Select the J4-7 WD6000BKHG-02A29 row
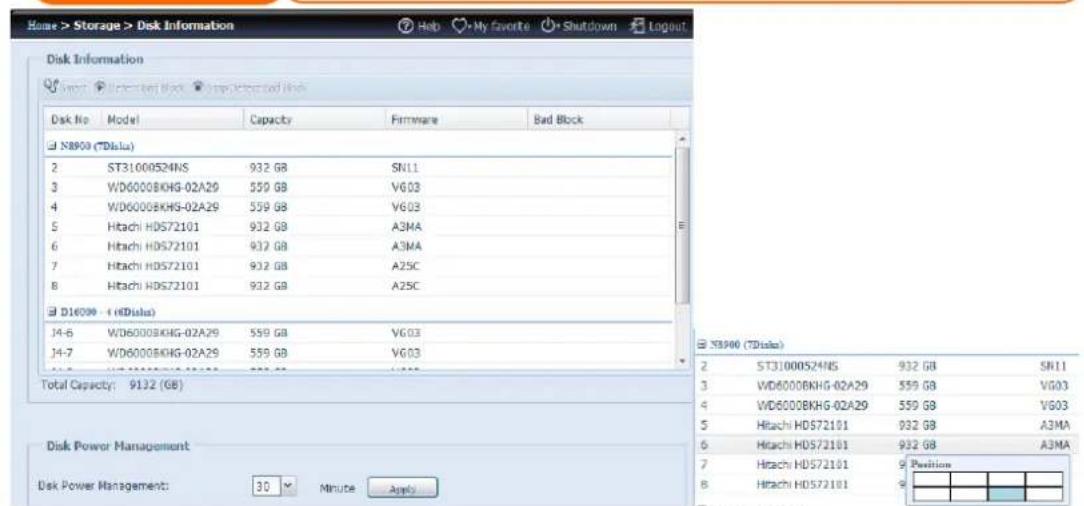1084x506 pixels. [359, 353]
